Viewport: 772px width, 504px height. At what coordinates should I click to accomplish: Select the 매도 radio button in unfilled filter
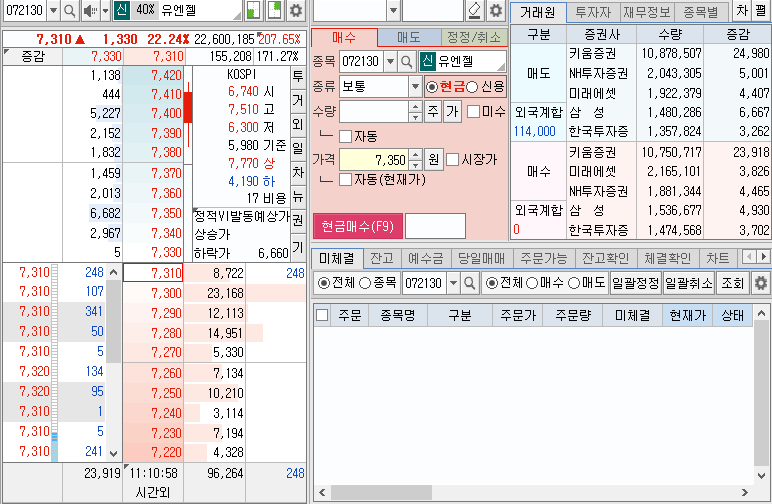coord(574,283)
